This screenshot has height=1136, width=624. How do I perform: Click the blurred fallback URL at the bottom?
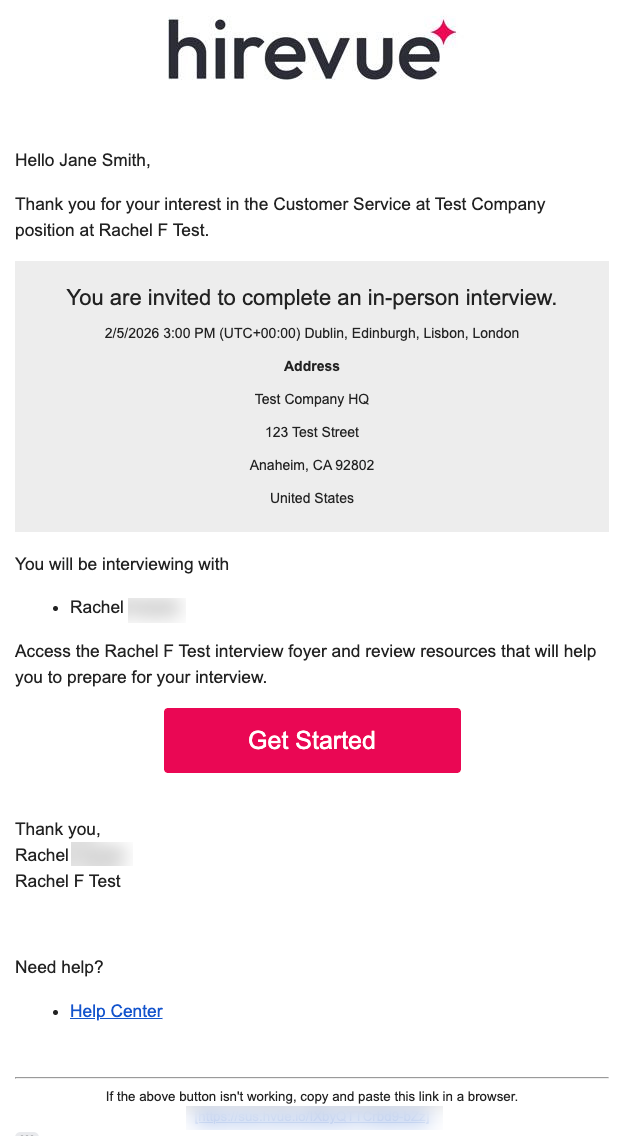(x=312, y=1117)
